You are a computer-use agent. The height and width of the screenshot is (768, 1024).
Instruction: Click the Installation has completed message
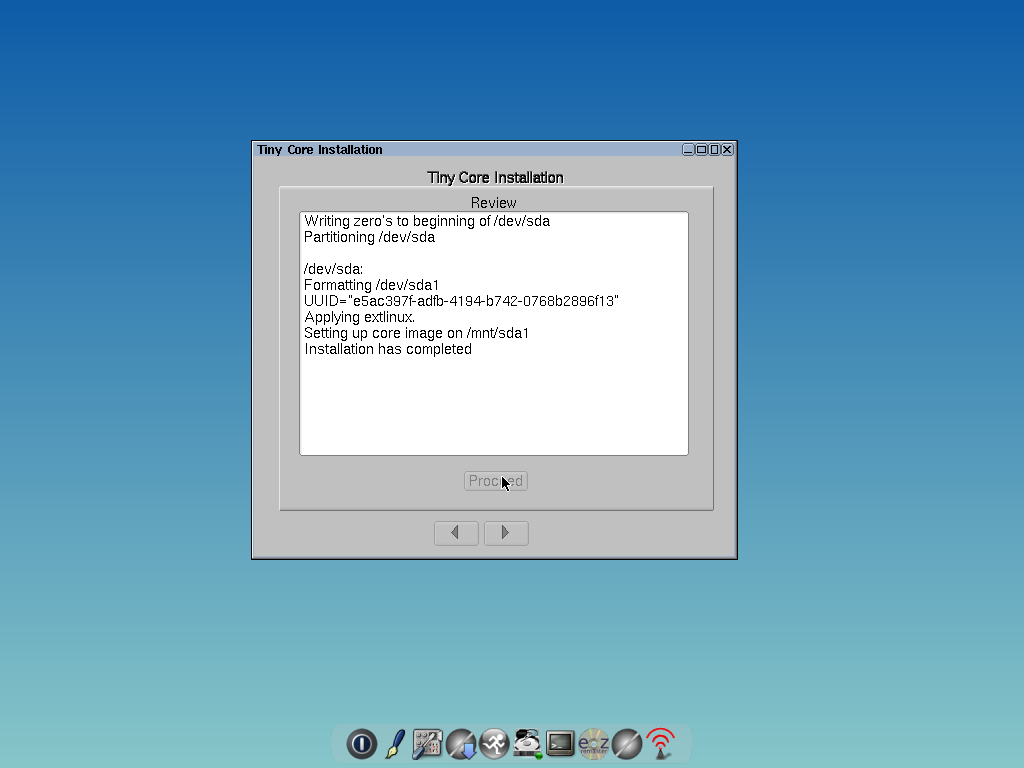[x=387, y=348]
